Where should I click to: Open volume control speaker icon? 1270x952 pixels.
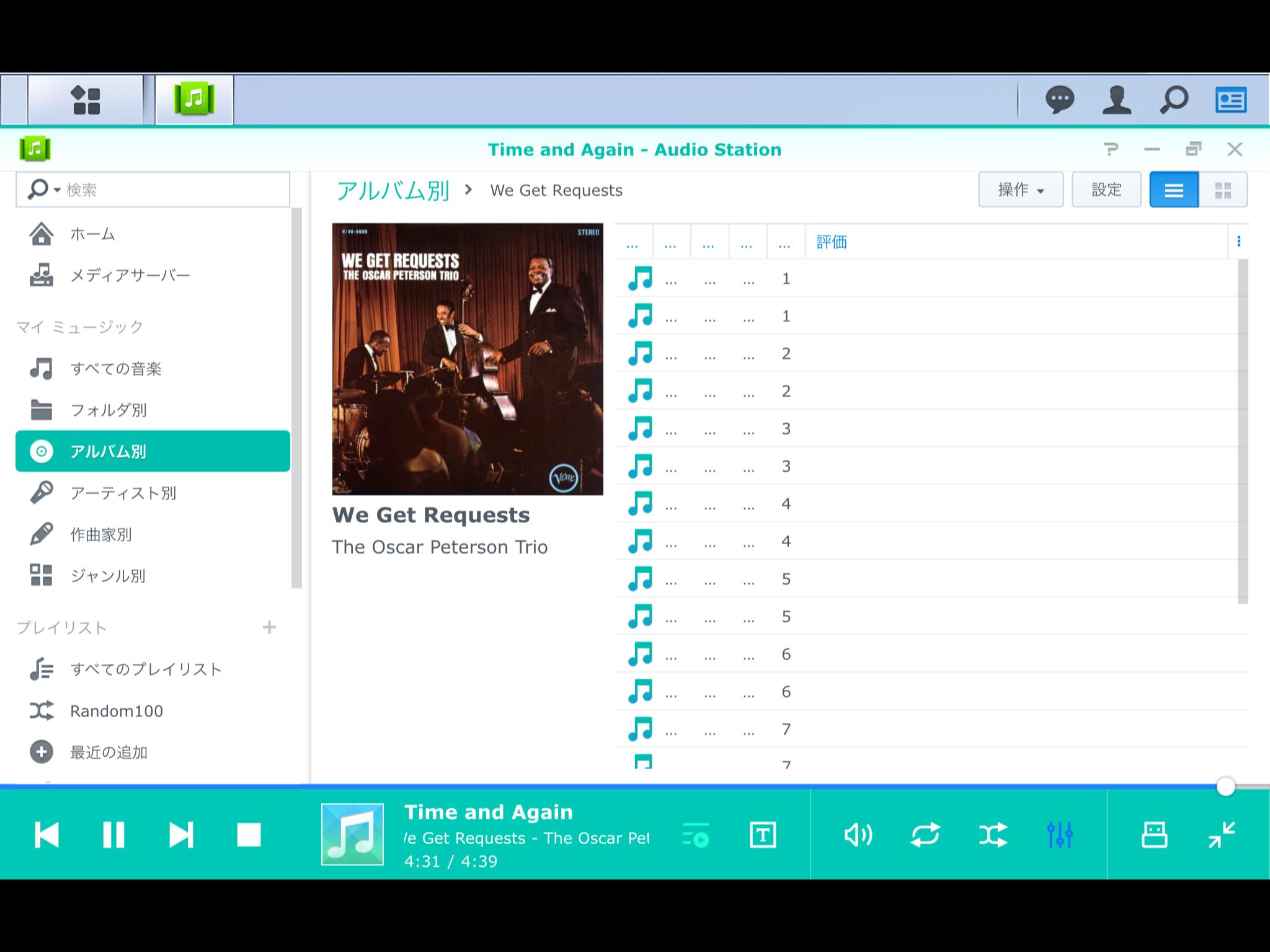pyautogui.click(x=858, y=835)
